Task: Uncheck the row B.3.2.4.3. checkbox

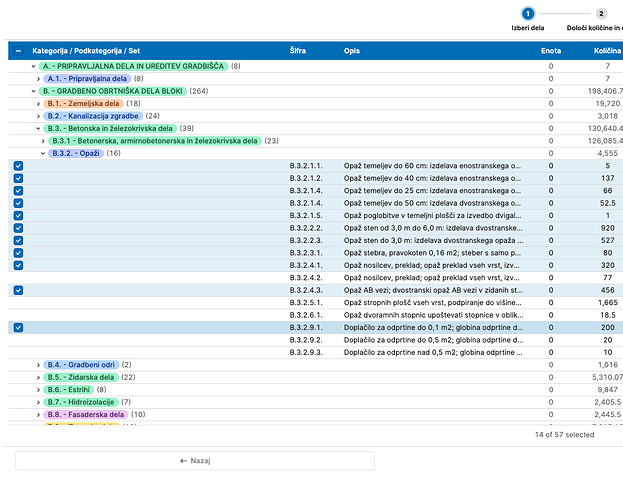Action: click(18, 290)
